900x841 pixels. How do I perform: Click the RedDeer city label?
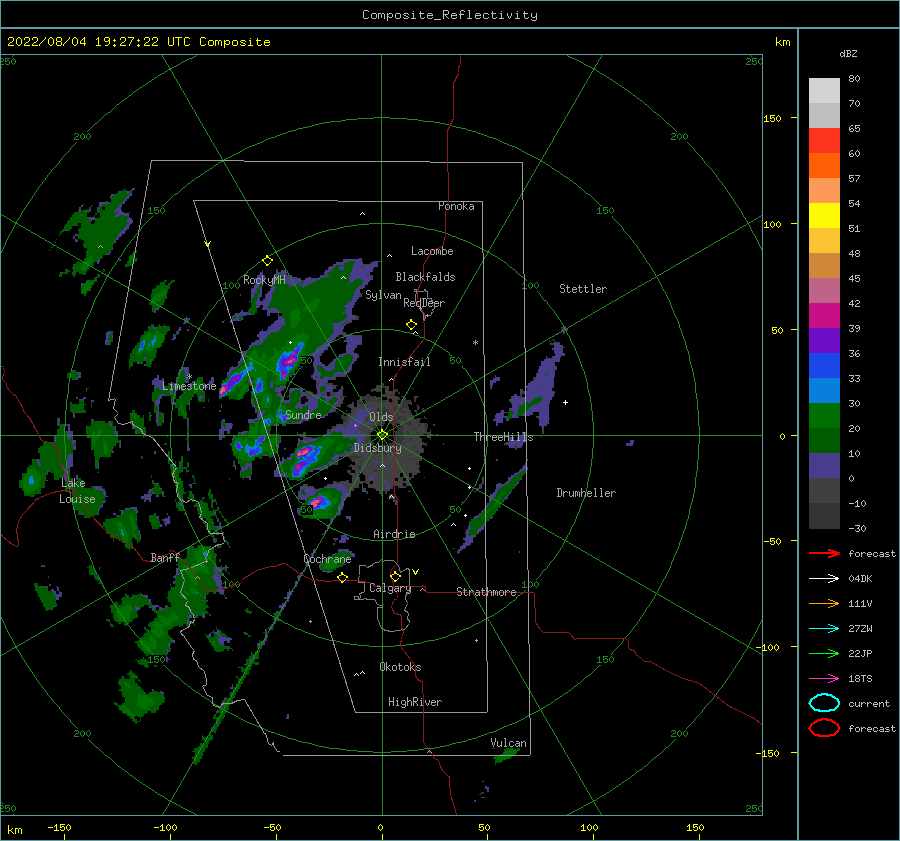[x=424, y=303]
